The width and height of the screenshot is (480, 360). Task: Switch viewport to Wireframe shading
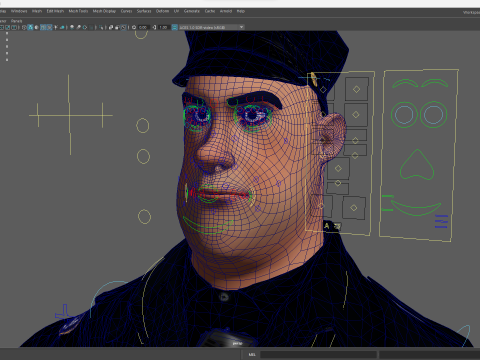pos(24,27)
